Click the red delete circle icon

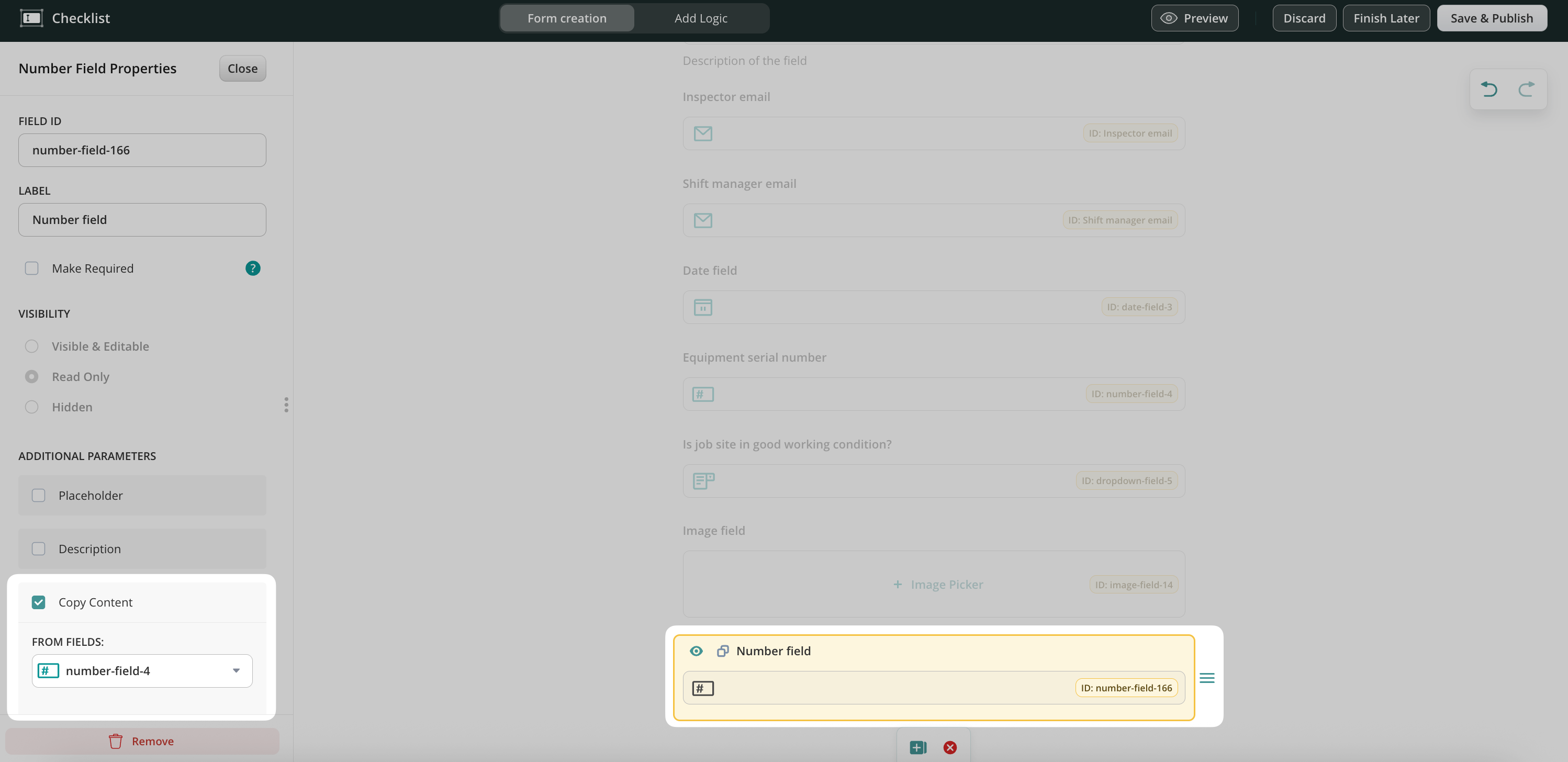(x=949, y=747)
